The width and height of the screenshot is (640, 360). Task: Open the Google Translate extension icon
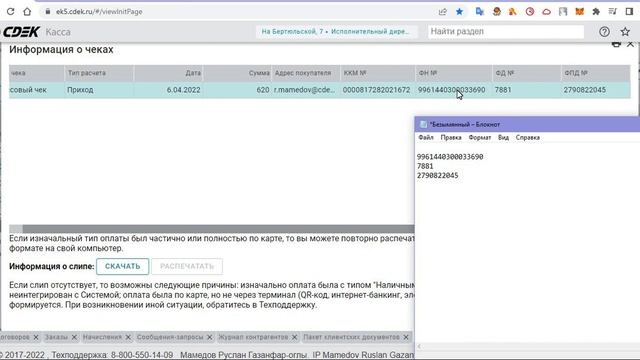click(x=480, y=12)
